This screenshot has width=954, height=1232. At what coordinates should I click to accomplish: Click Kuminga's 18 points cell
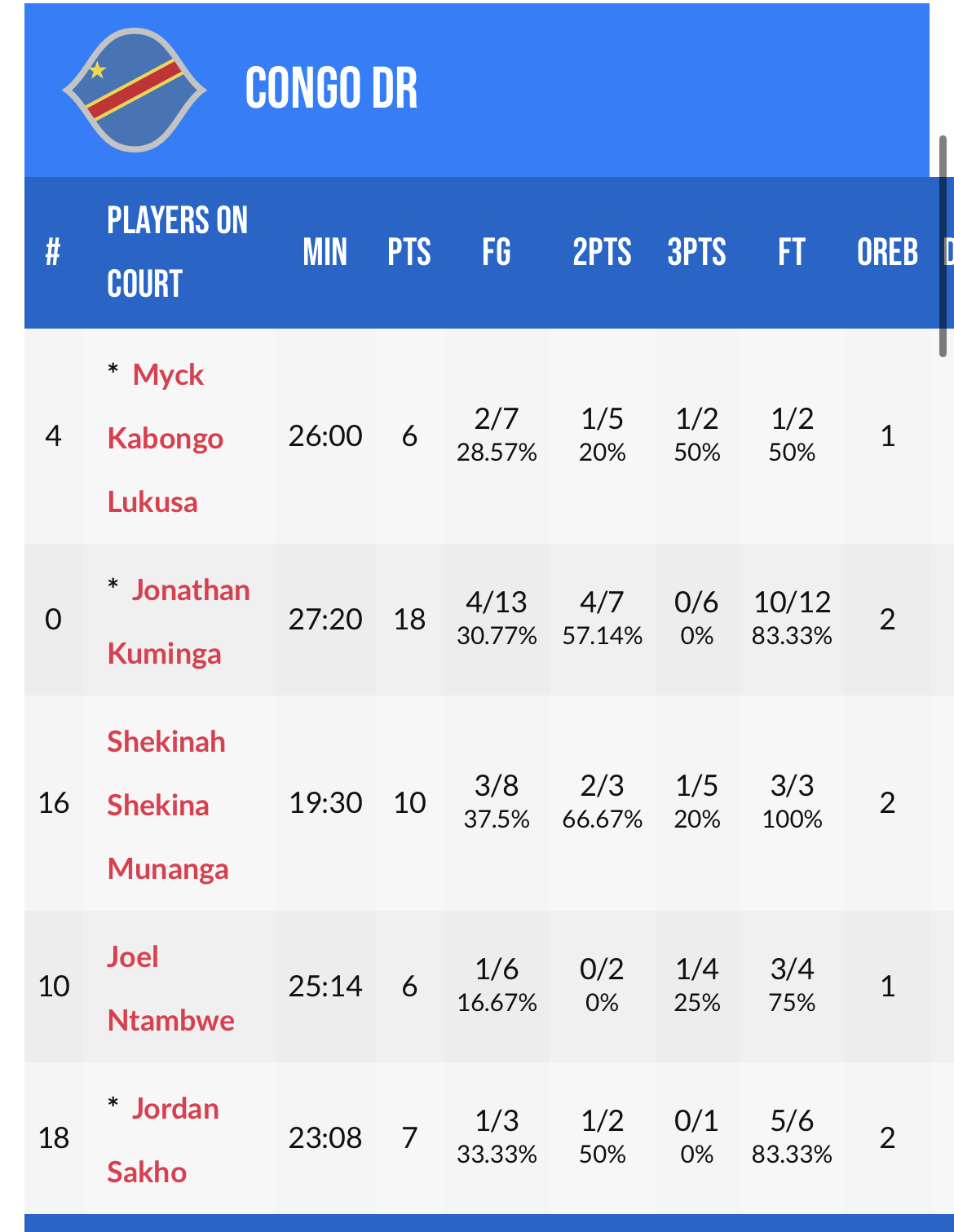coord(409,620)
